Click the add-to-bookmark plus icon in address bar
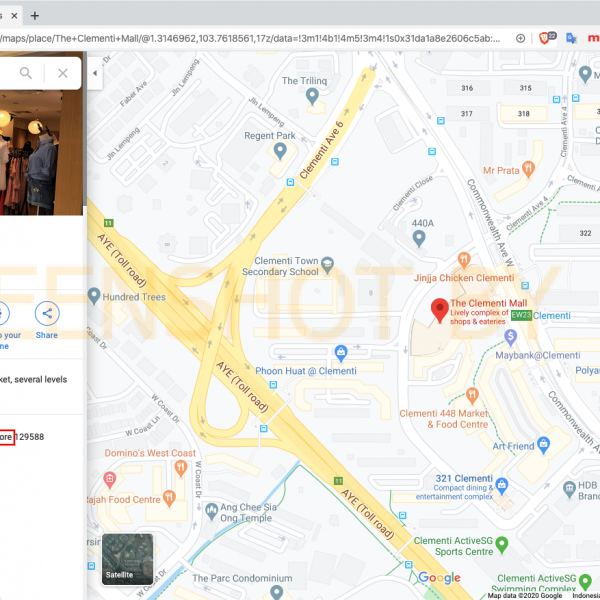600x600 pixels. [520, 38]
